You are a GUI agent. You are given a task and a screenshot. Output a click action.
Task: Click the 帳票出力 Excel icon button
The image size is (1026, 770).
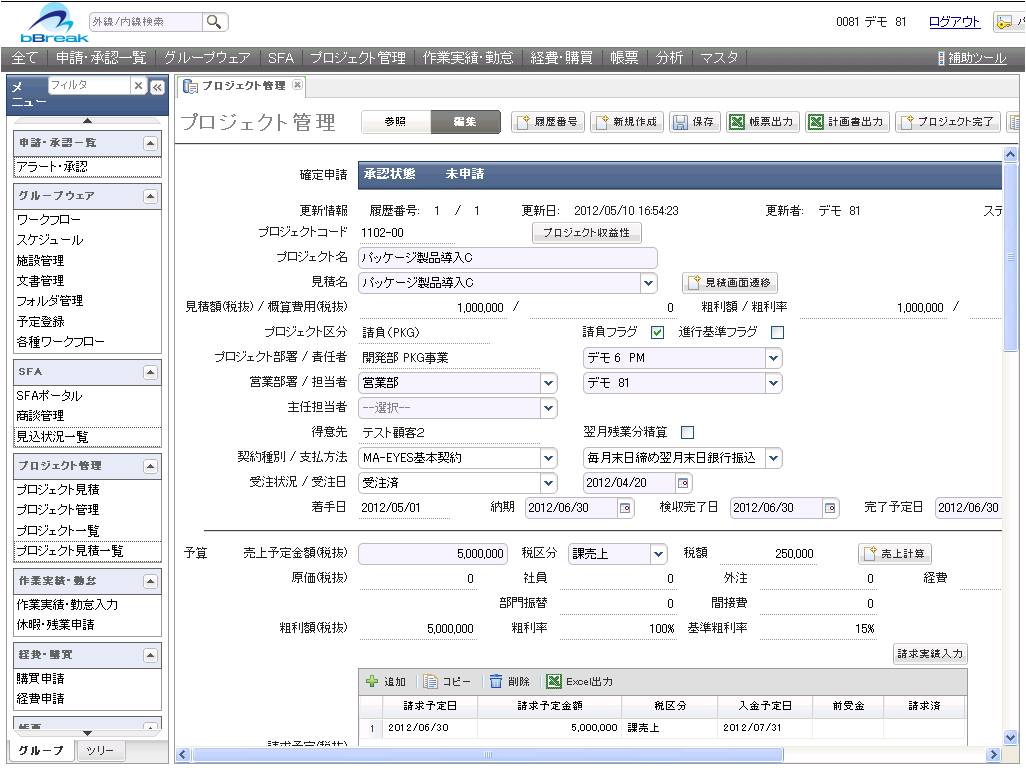click(x=737, y=122)
